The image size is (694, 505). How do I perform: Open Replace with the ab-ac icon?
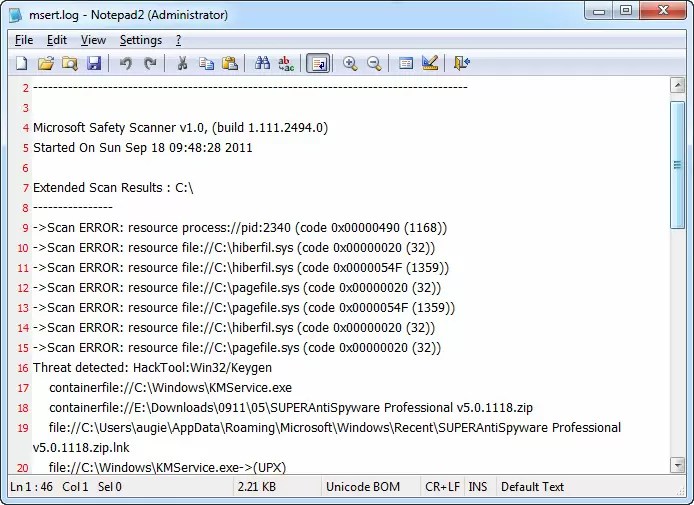[x=286, y=63]
